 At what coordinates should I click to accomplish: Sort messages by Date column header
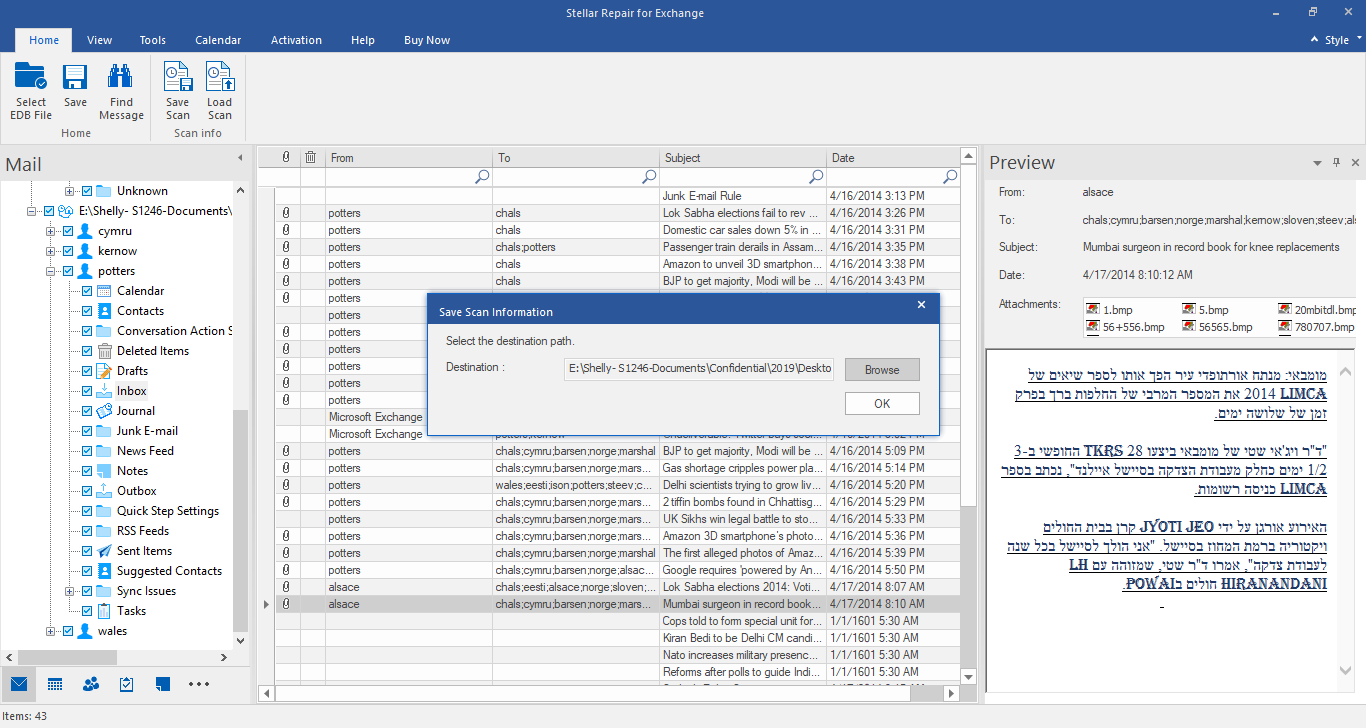click(893, 157)
